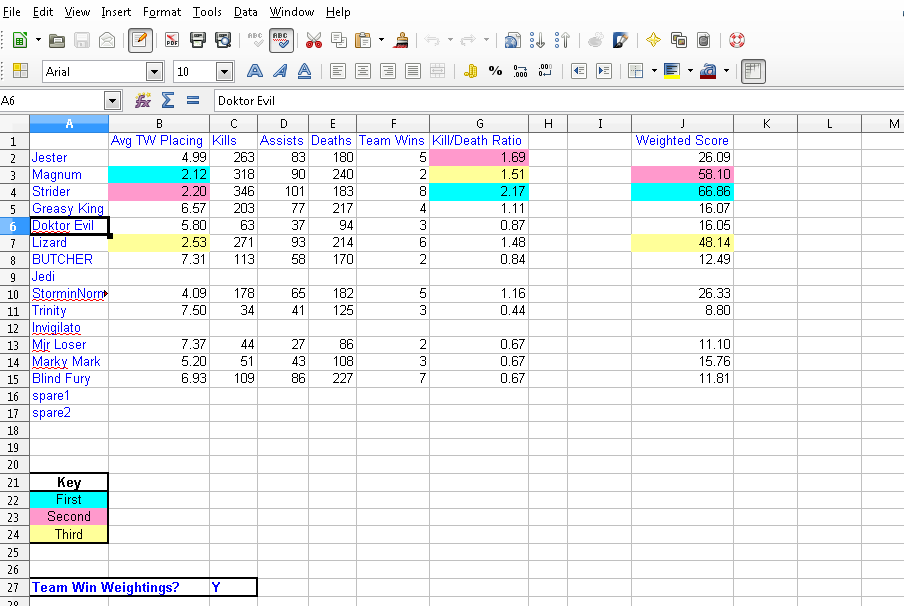Select row 10 header
Screen dimensions: 904x606
point(14,294)
